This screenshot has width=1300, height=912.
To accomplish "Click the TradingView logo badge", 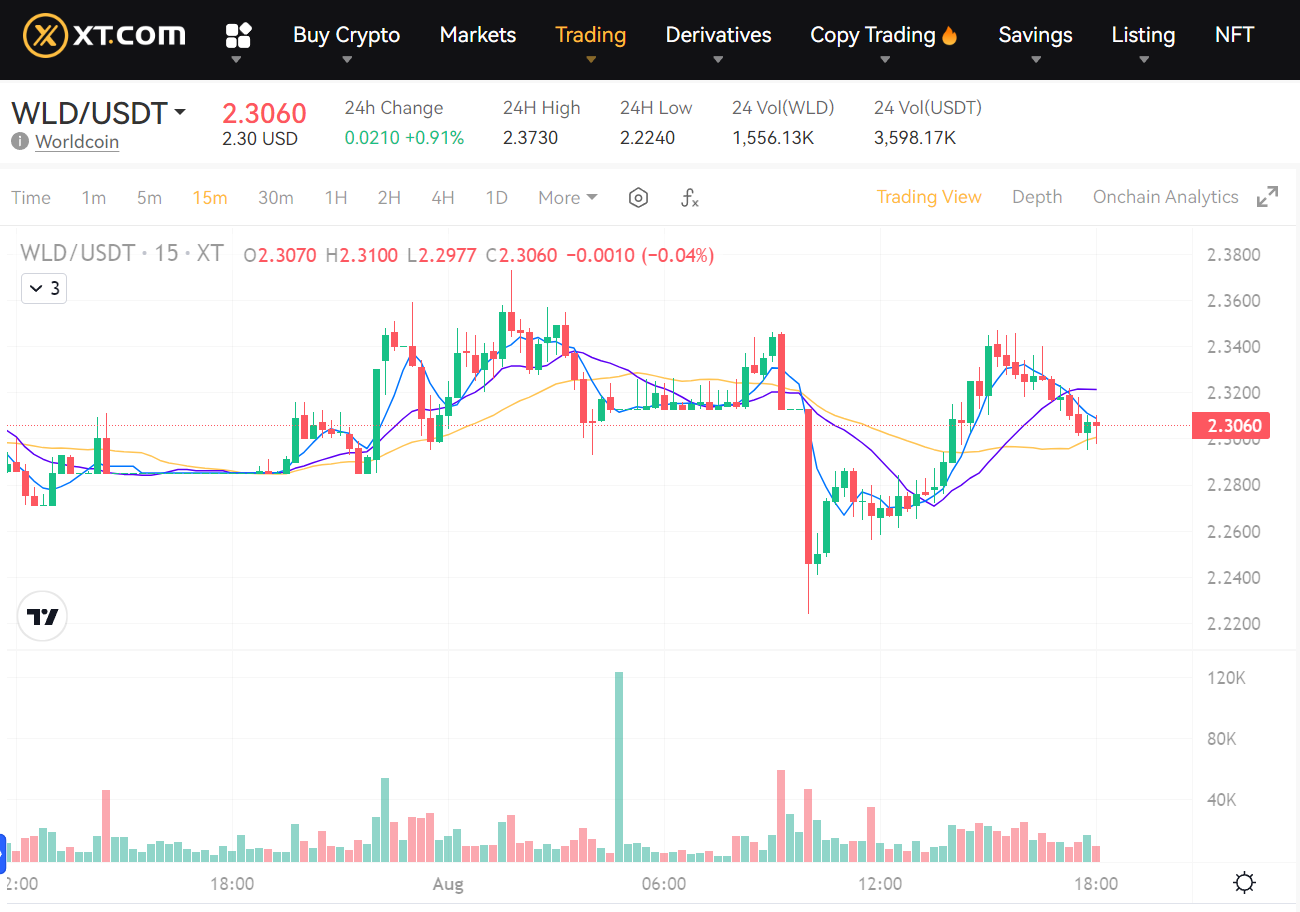I will click(x=43, y=617).
